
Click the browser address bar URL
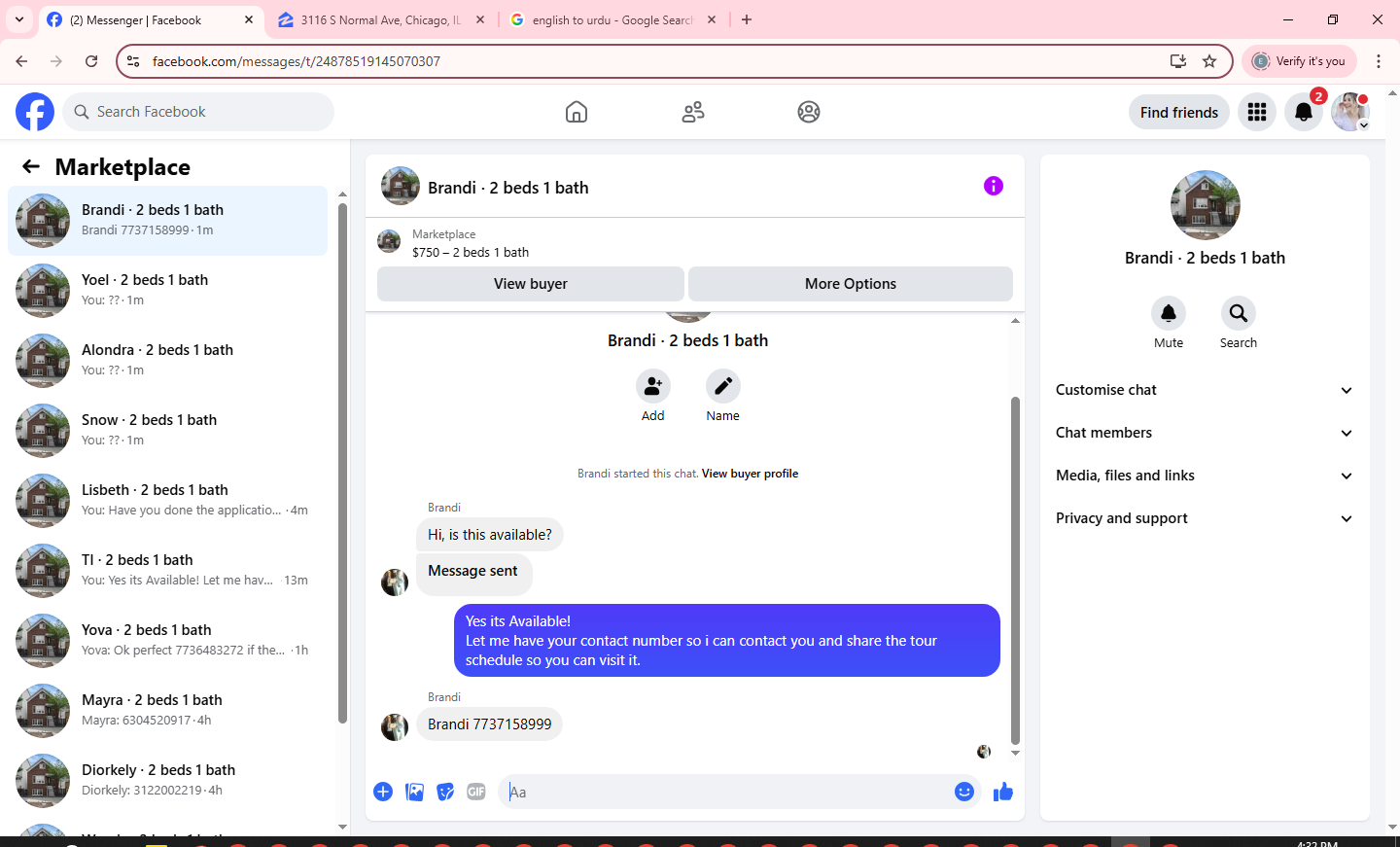(x=297, y=61)
